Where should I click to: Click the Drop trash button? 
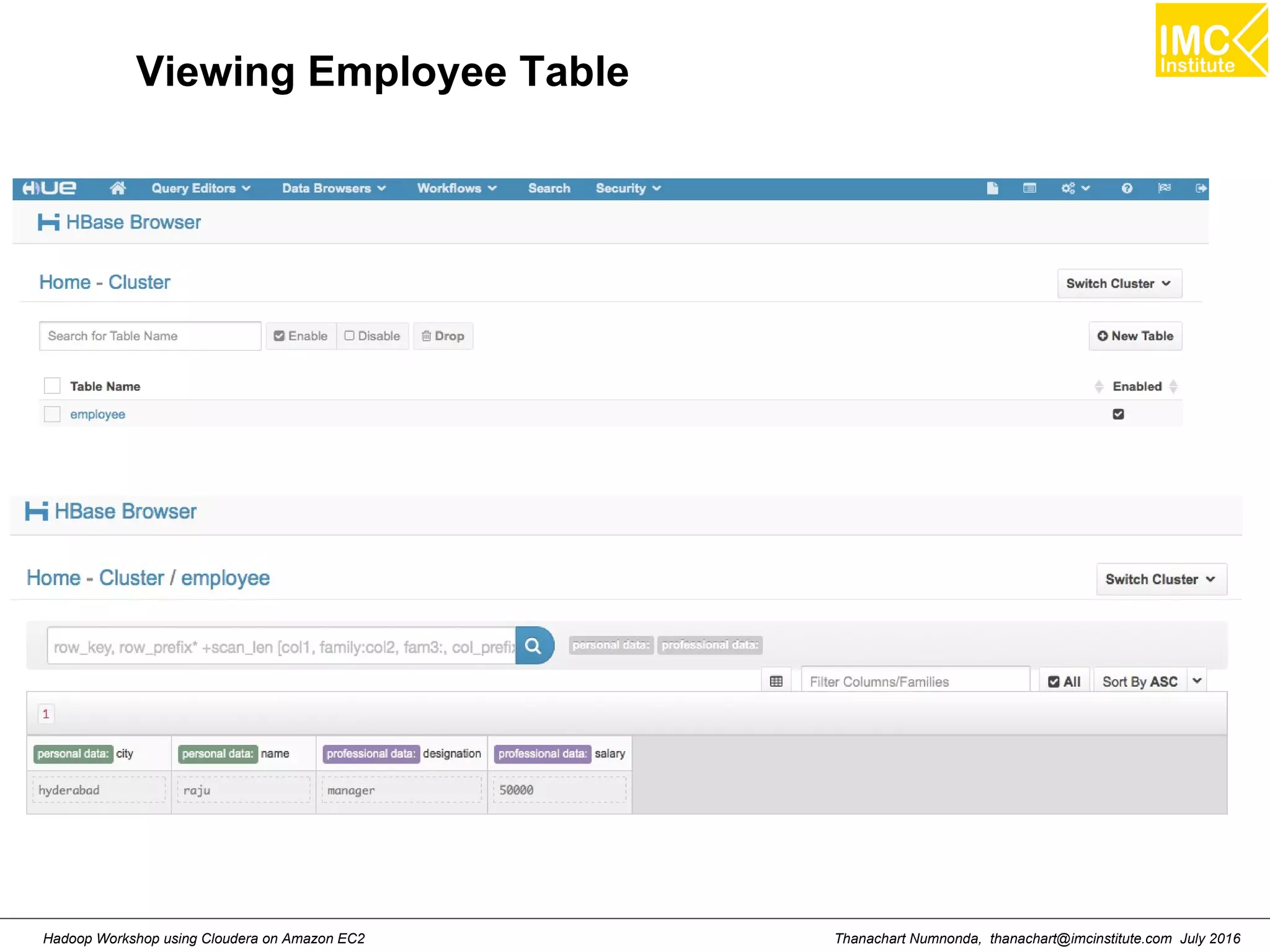443,336
